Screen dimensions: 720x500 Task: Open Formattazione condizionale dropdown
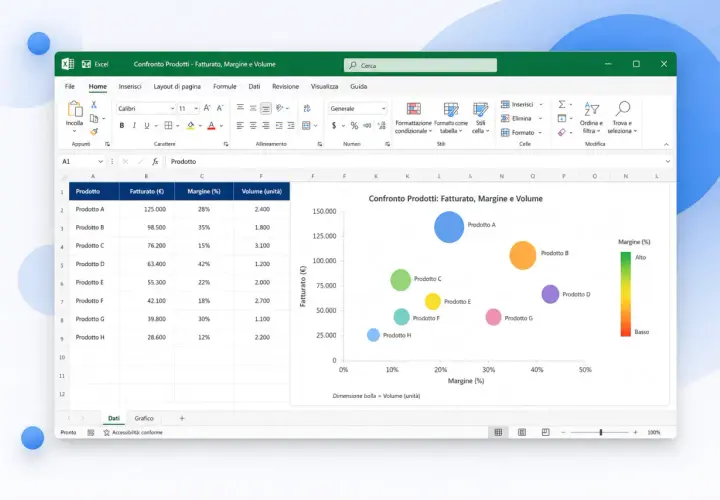[413, 118]
